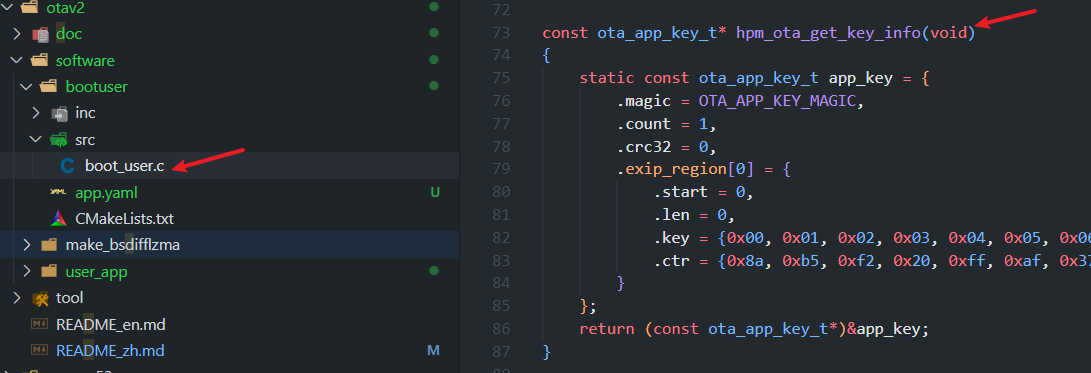Click line number 73 in the gutter
This screenshot has height=373, width=1091.
tap(501, 33)
